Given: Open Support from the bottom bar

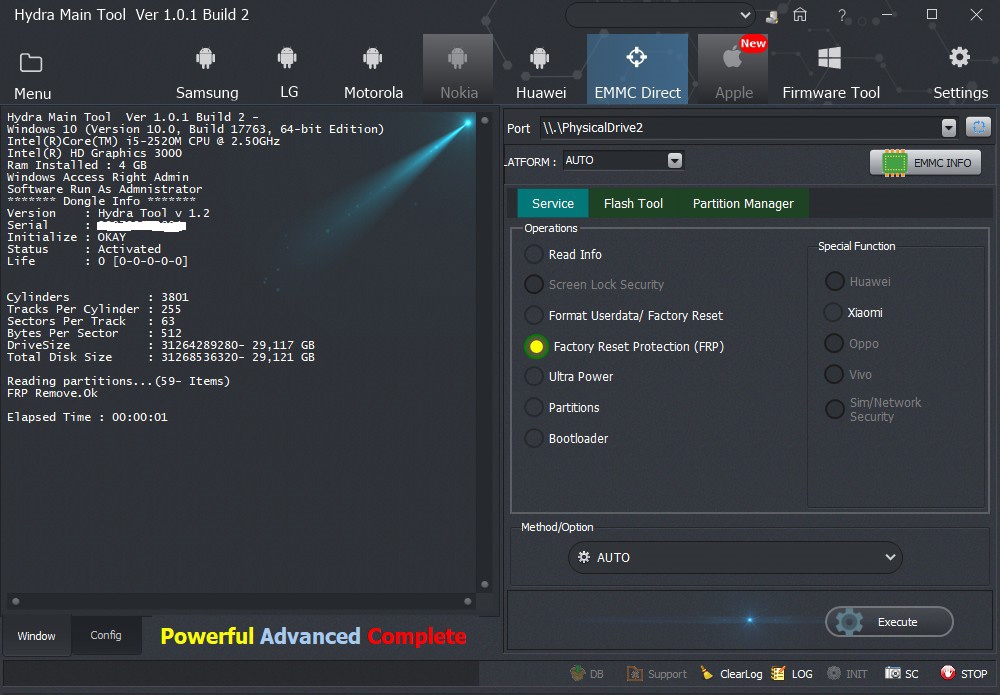Looking at the screenshot, I should 656,674.
